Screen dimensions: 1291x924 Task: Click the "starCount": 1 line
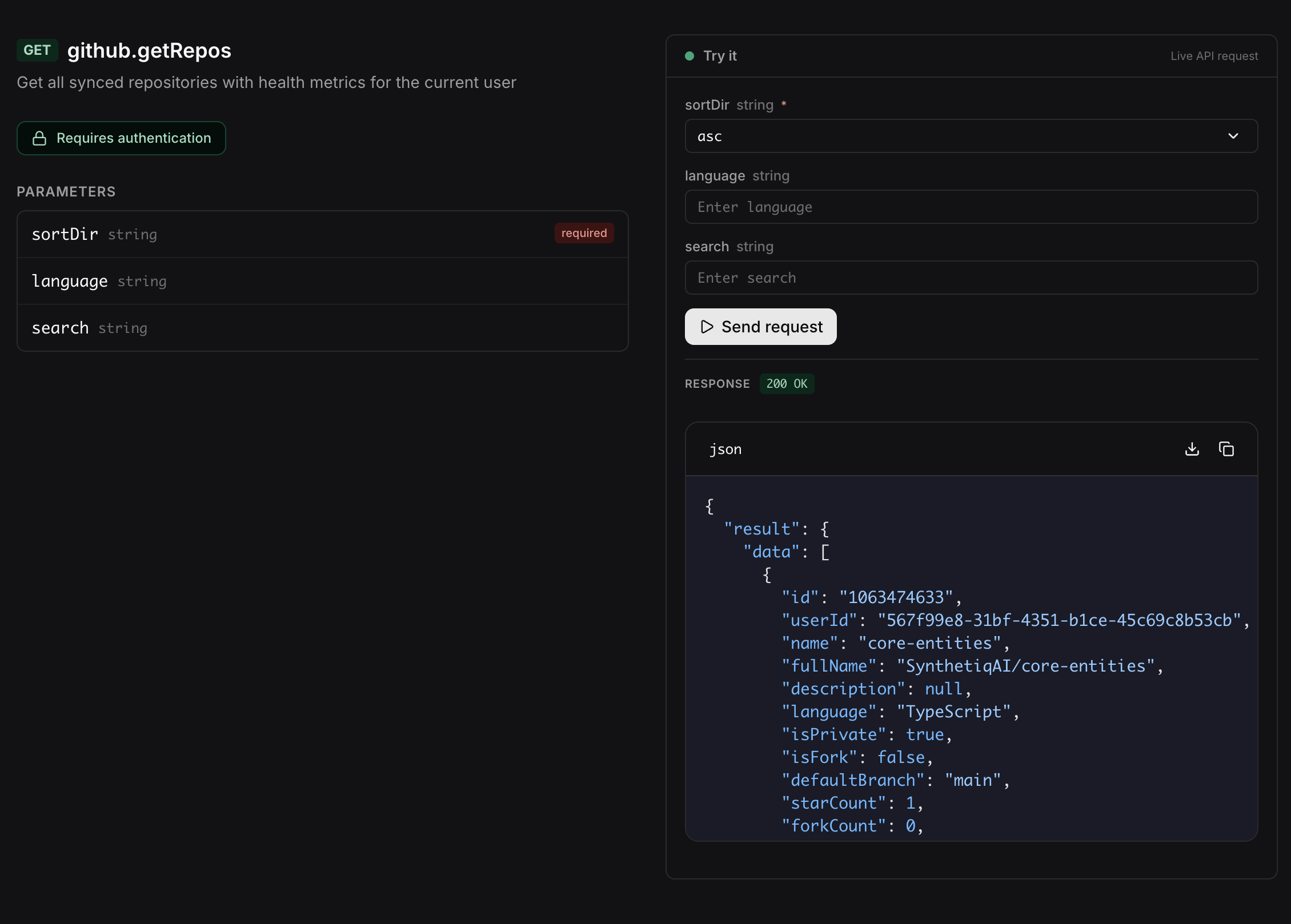click(x=852, y=803)
